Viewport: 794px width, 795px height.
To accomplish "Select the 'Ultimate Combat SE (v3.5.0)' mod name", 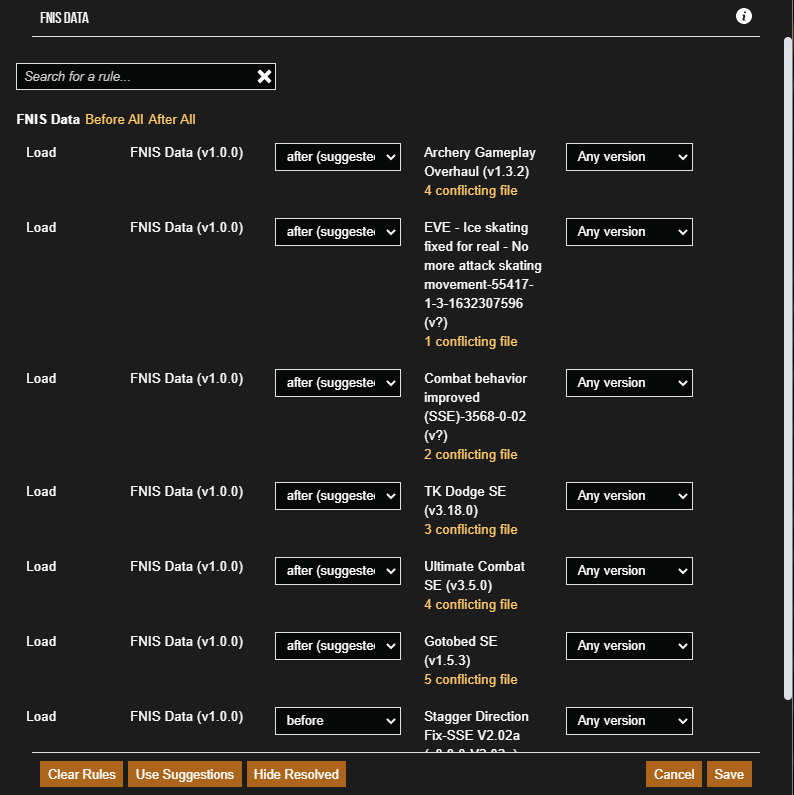I will (474, 576).
